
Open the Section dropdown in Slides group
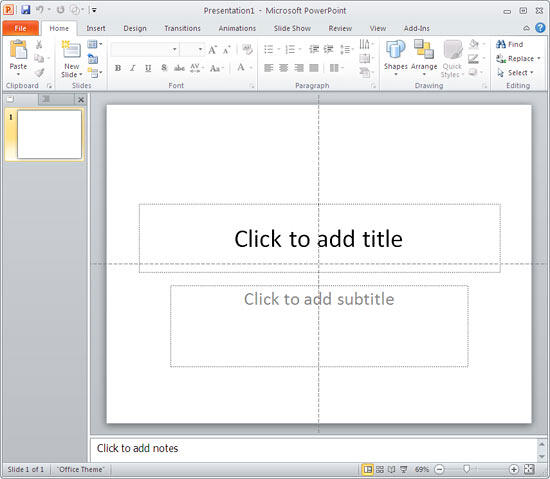coord(95,73)
